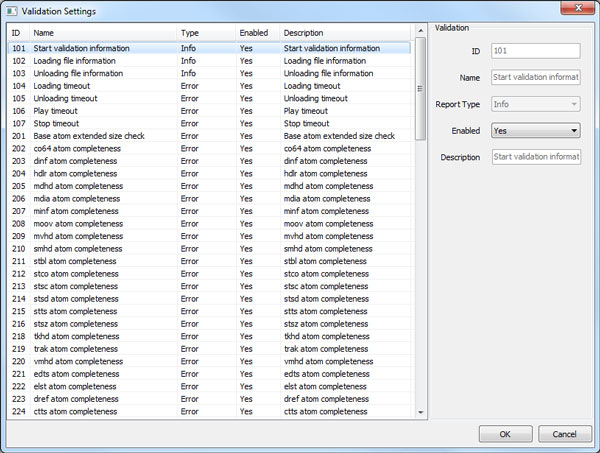The height and width of the screenshot is (453, 600).
Task: Click the Description text field in Validation
Action: pyautogui.click(x=536, y=156)
